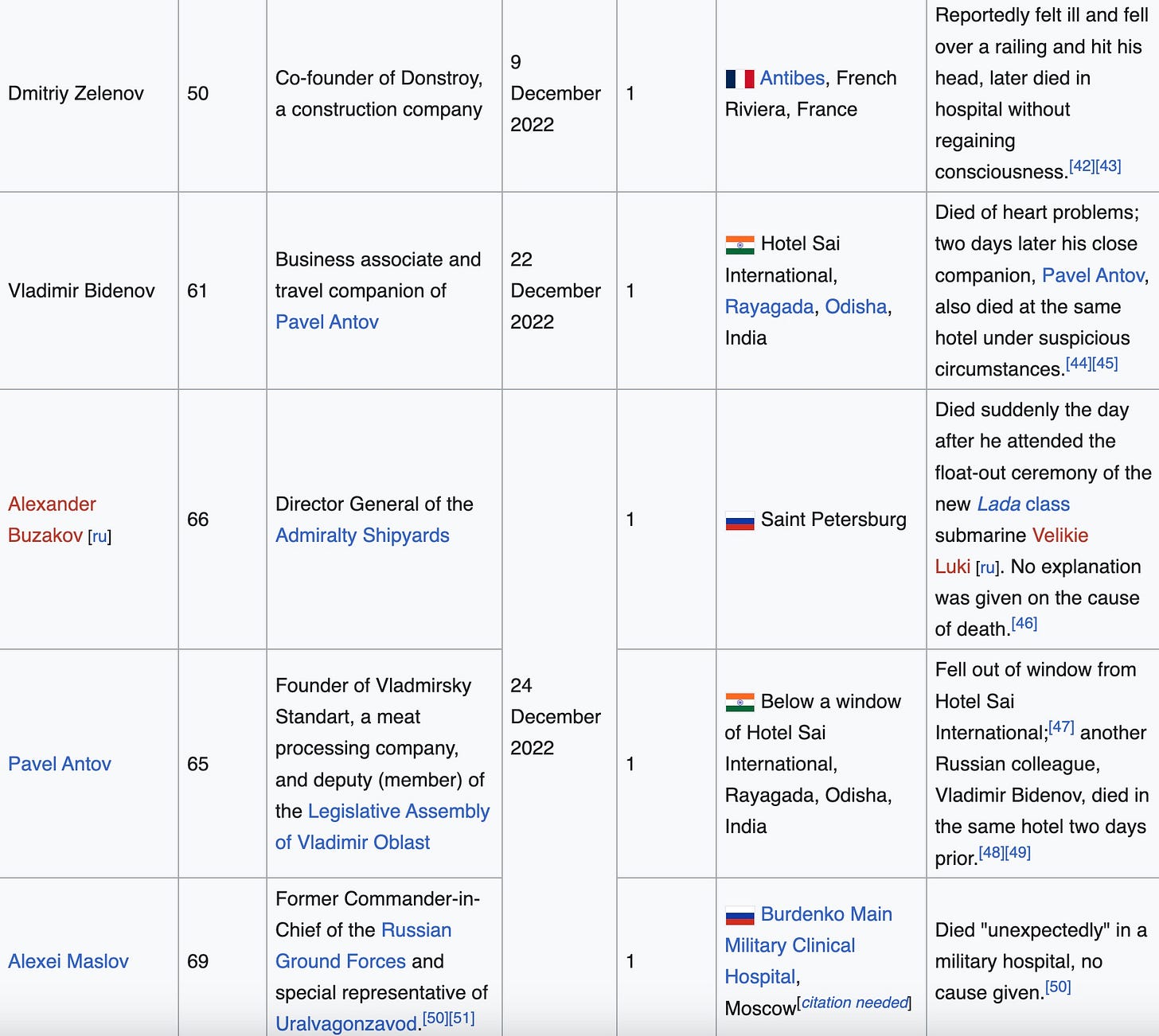Click the age cell '61'

tap(197, 291)
